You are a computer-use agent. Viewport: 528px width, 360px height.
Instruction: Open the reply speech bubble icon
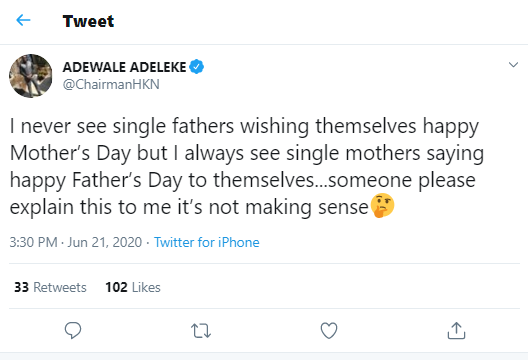point(73,330)
